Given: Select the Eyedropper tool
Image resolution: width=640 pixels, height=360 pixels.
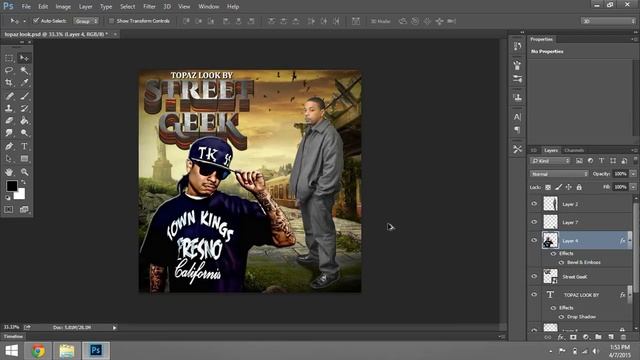Looking at the screenshot, I should [x=24, y=82].
